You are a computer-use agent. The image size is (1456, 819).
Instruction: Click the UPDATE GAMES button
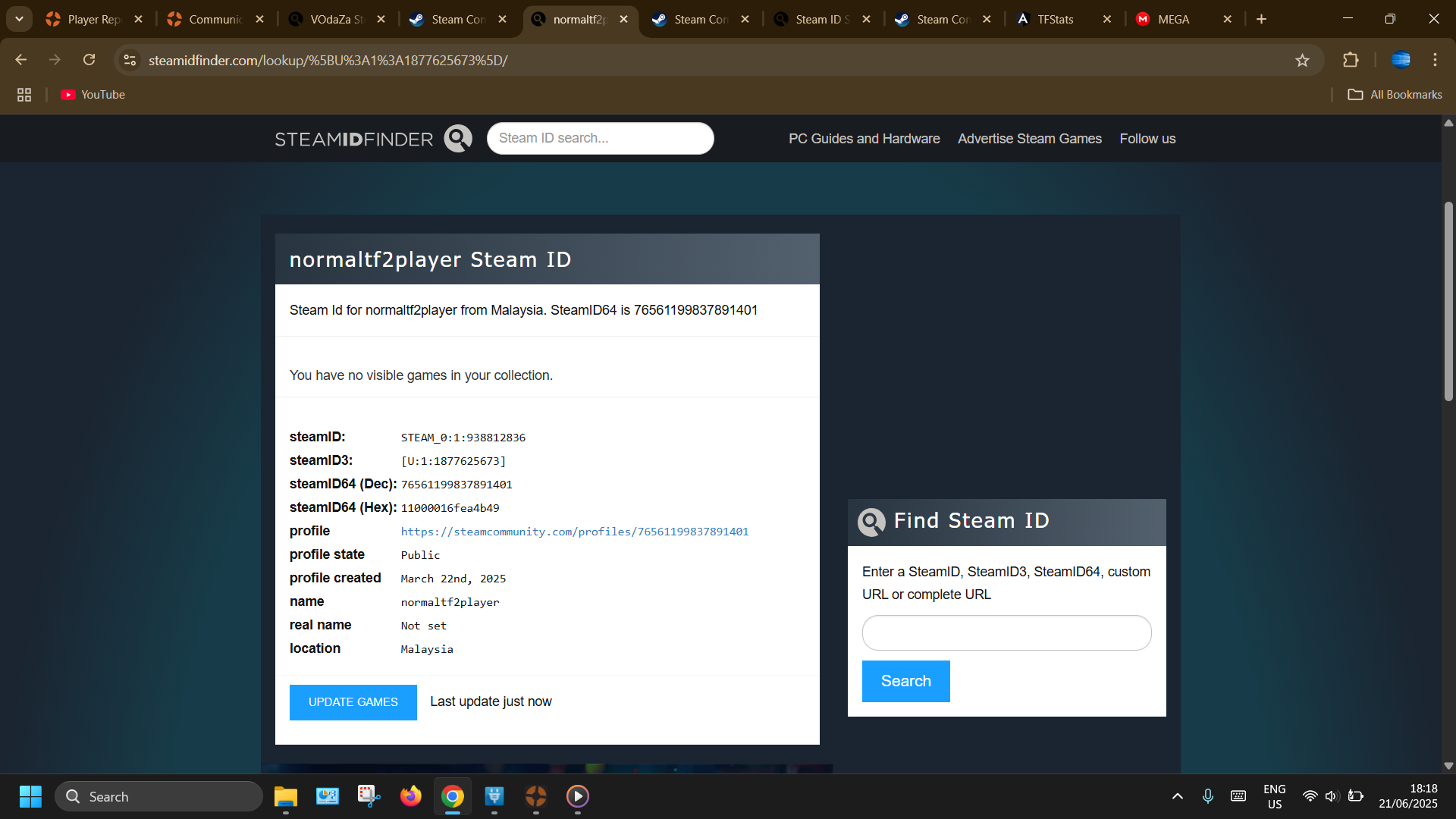click(353, 702)
